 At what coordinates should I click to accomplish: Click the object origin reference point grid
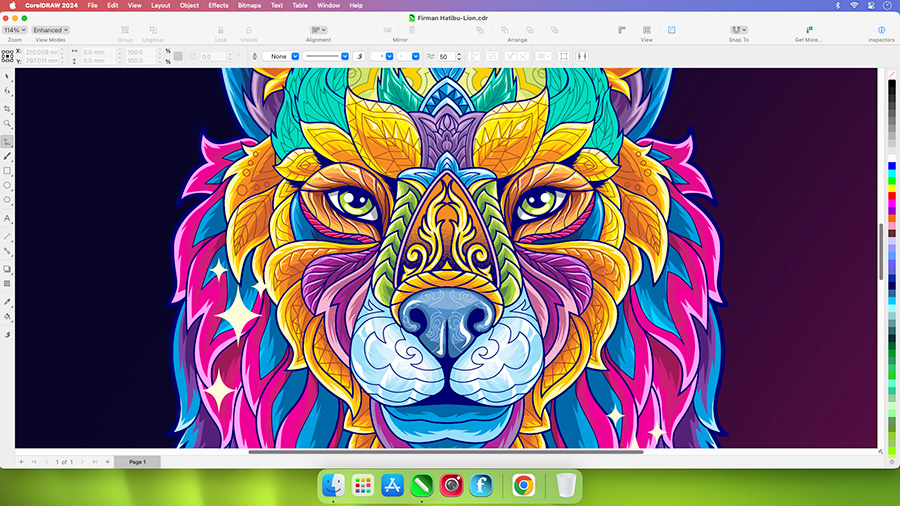point(7,56)
